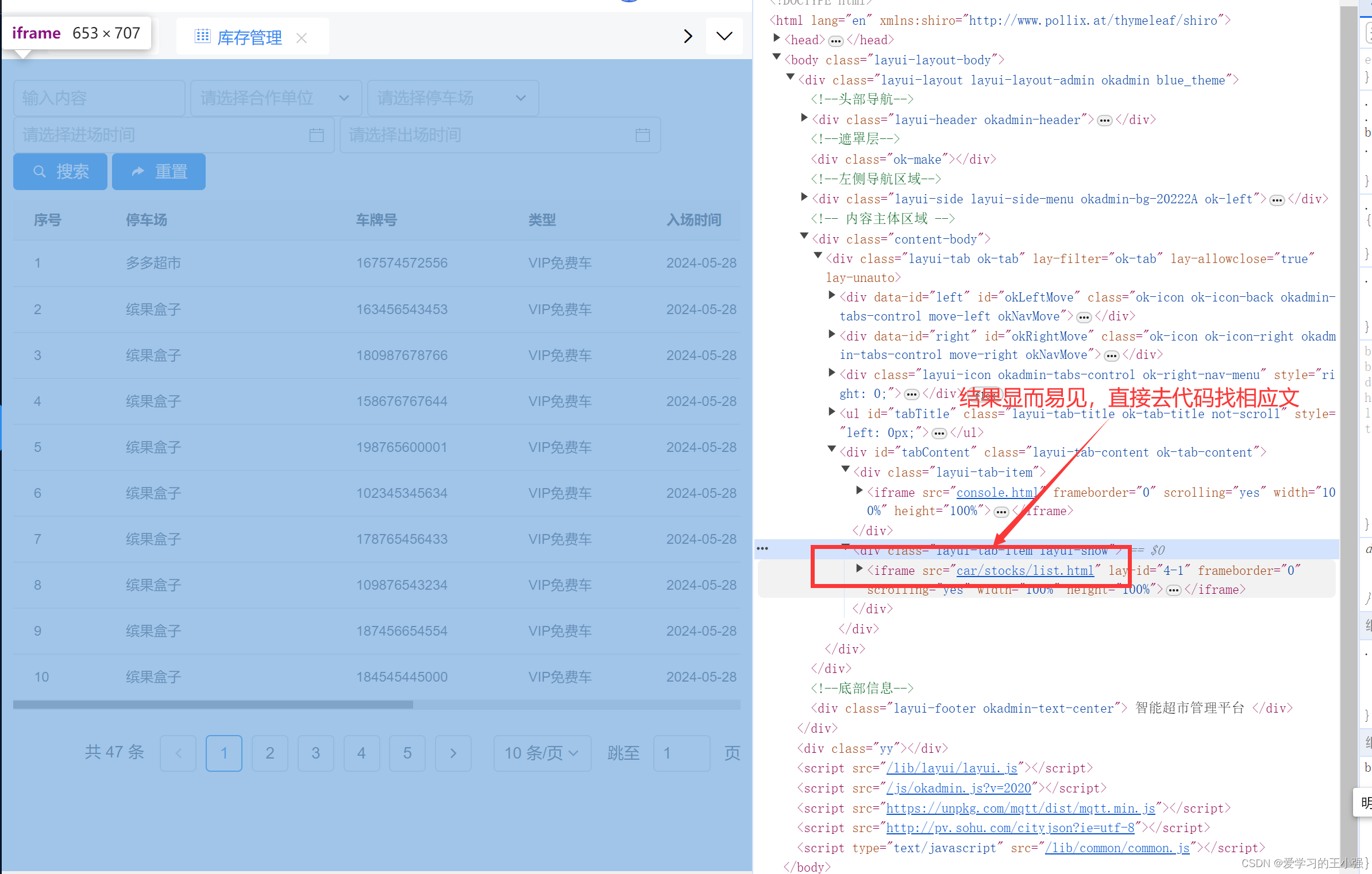Select page 5 in pagination

coord(407,753)
